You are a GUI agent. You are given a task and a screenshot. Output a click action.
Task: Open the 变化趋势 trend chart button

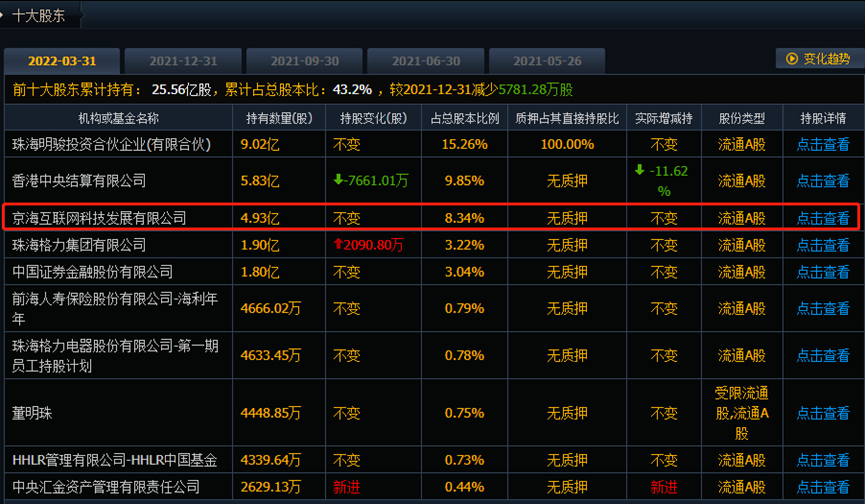tap(819, 58)
